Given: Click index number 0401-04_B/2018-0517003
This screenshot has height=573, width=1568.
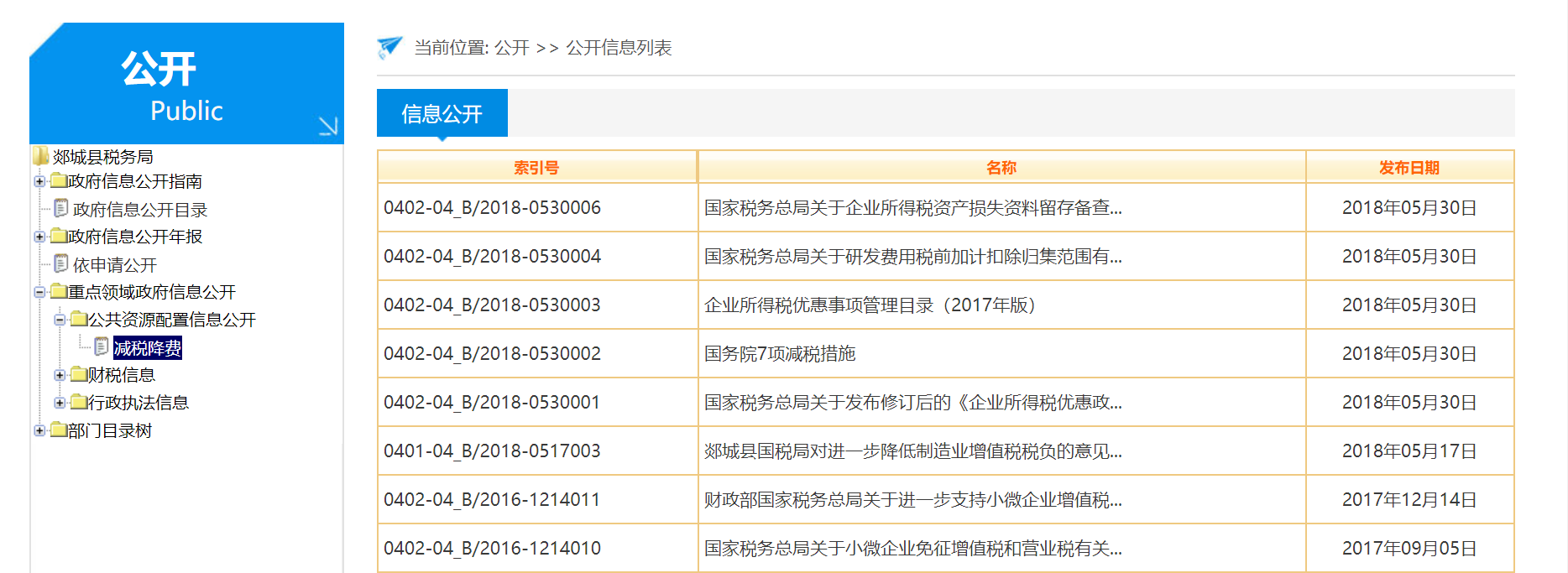Looking at the screenshot, I should tap(492, 451).
